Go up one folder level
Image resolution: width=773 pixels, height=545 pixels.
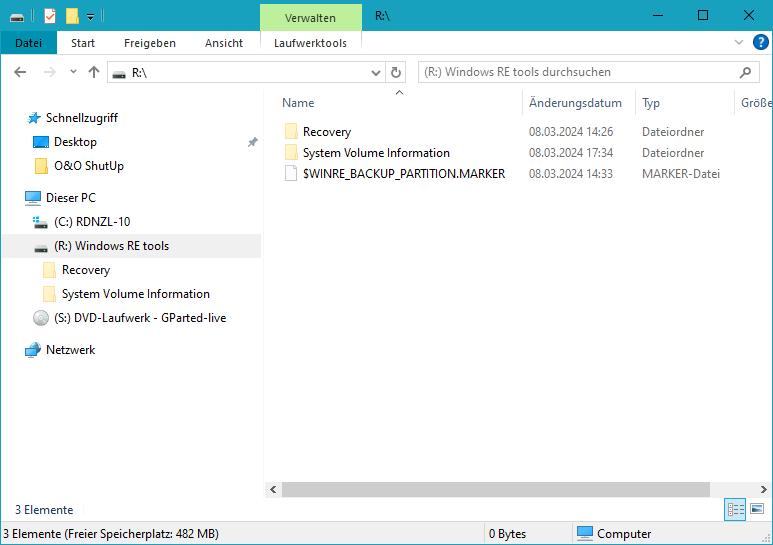coord(94,72)
